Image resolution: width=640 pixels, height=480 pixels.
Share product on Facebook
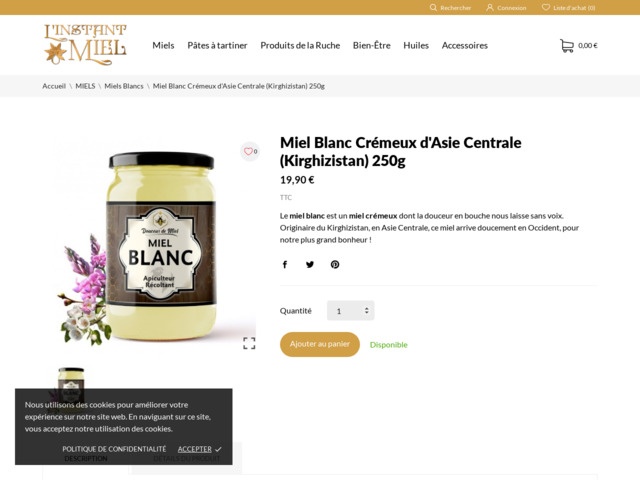[285, 264]
